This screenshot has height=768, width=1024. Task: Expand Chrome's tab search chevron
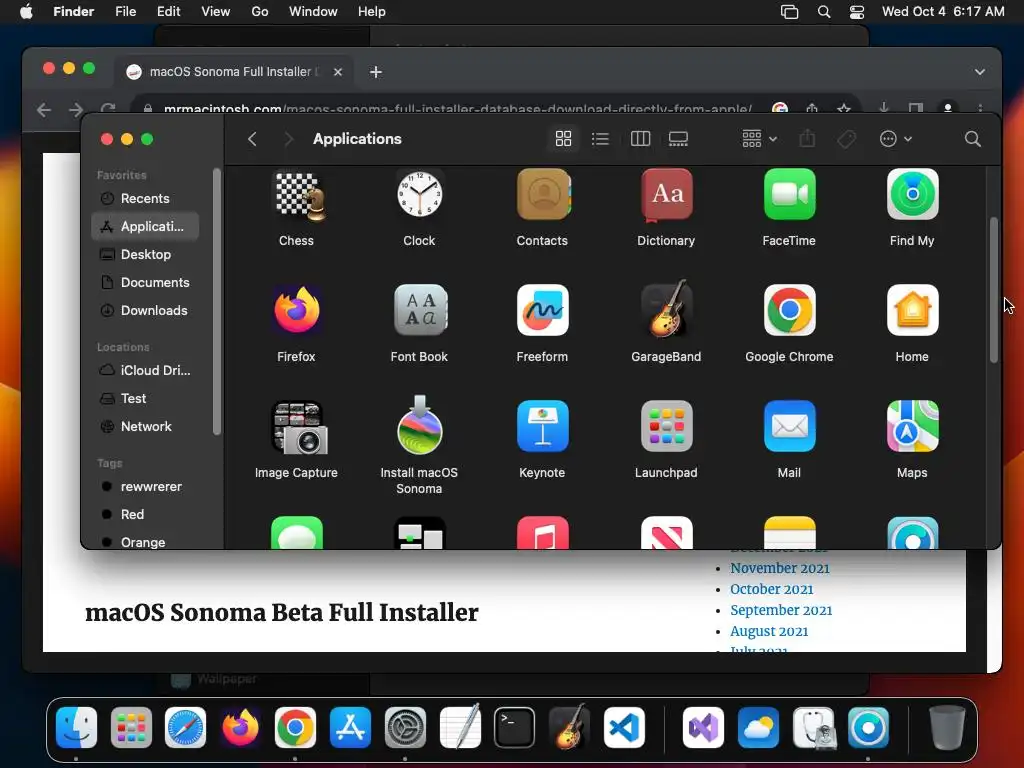[x=980, y=72]
